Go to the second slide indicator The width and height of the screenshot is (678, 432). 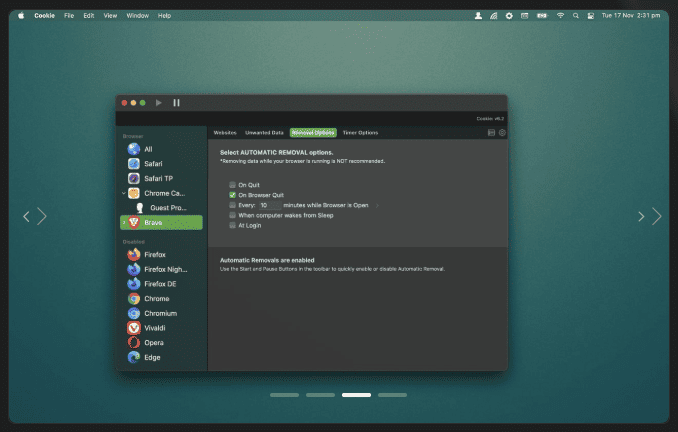(x=320, y=395)
